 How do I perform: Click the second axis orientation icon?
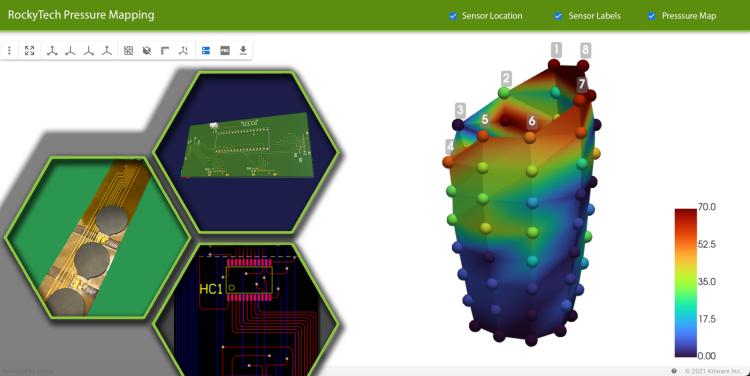click(x=70, y=51)
